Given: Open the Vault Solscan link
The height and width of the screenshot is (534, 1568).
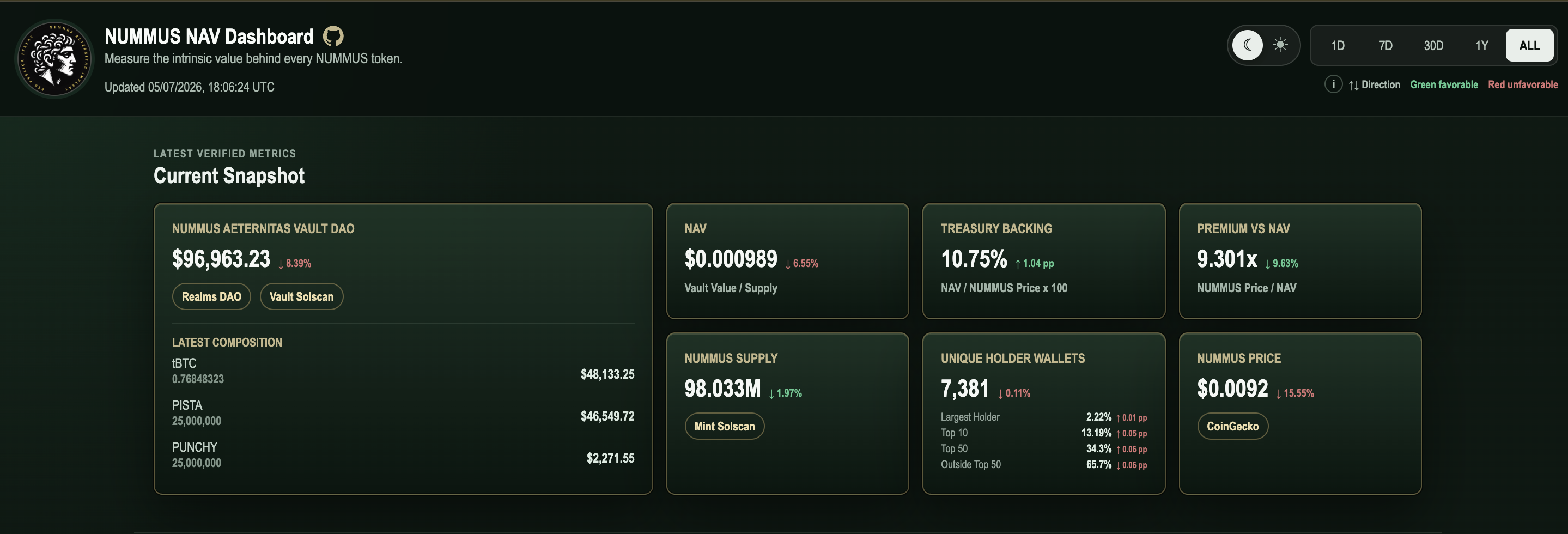Looking at the screenshot, I should pyautogui.click(x=301, y=296).
